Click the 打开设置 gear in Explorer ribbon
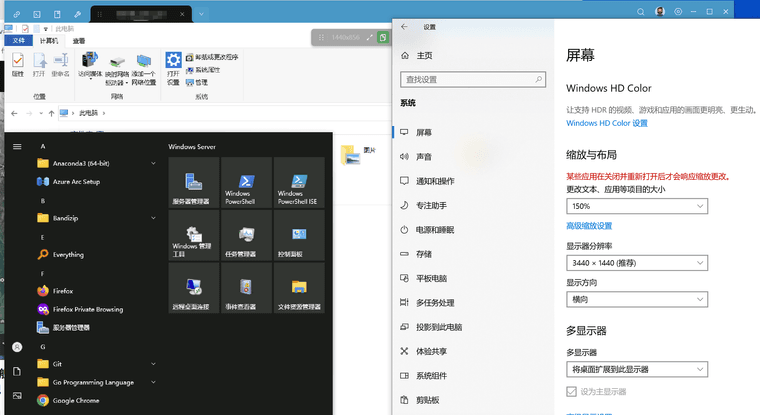760x415 pixels. point(173,68)
